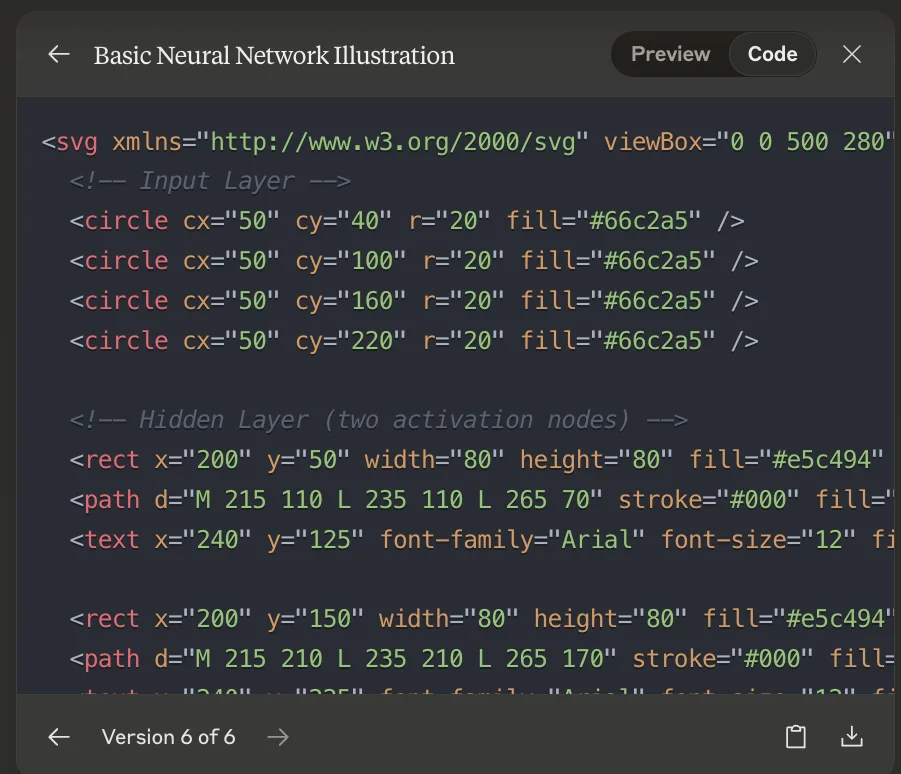This screenshot has width=901, height=774.
Task: Click the next version arrow
Action: tap(278, 736)
